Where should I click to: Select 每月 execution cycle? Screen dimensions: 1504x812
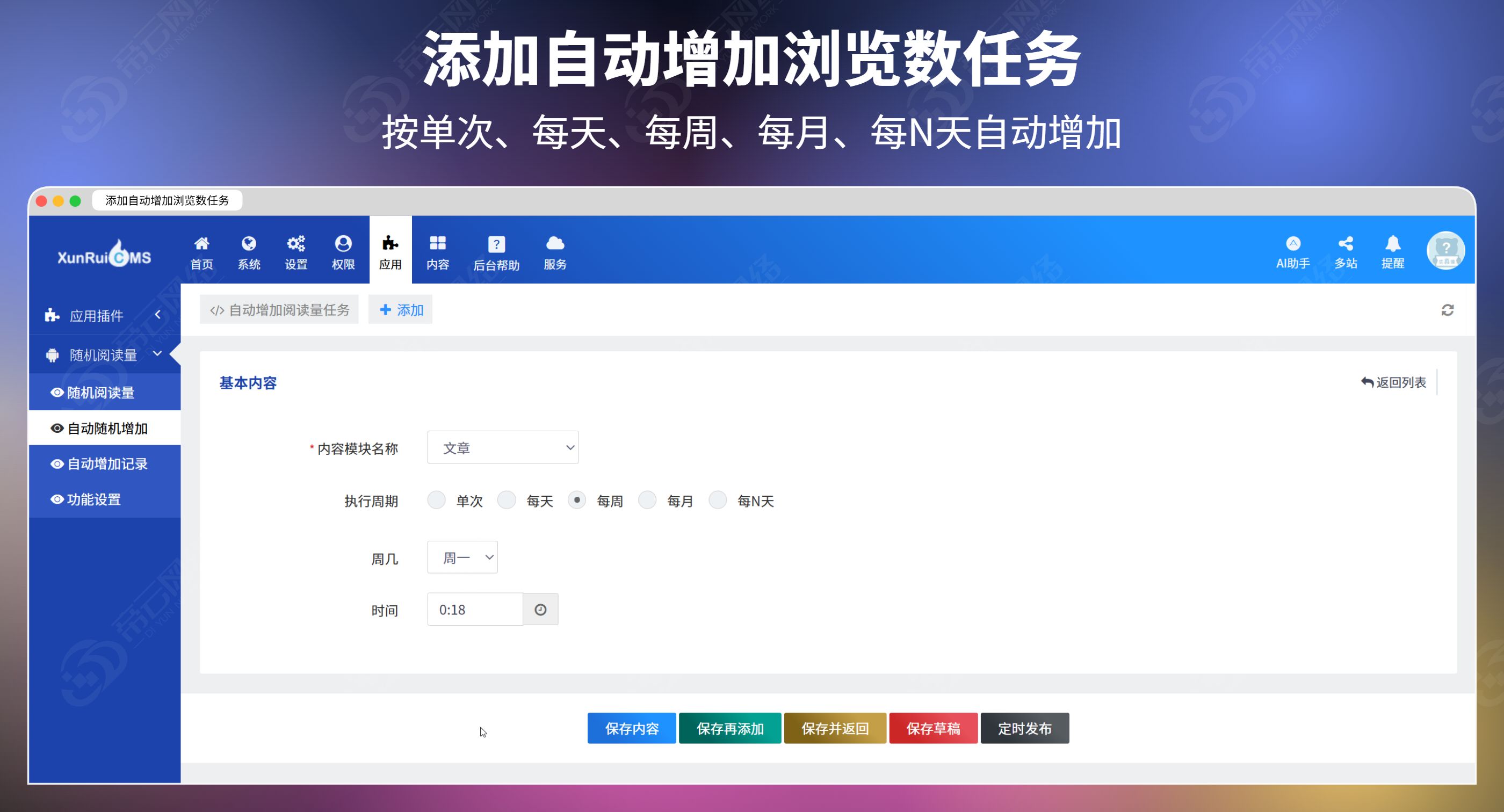[x=647, y=499]
